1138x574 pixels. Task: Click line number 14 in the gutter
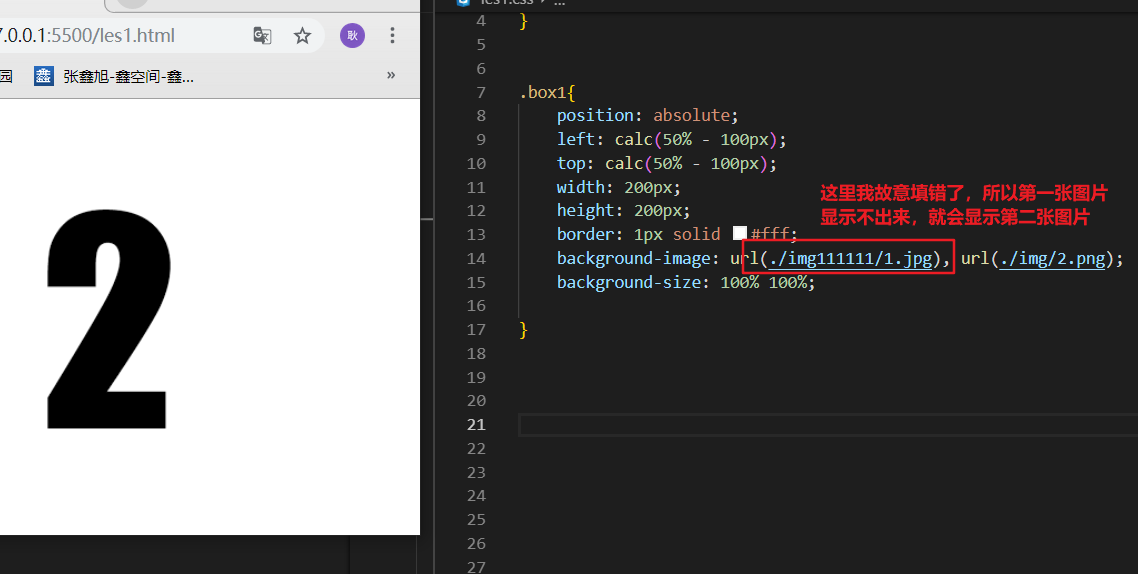pyautogui.click(x=476, y=259)
